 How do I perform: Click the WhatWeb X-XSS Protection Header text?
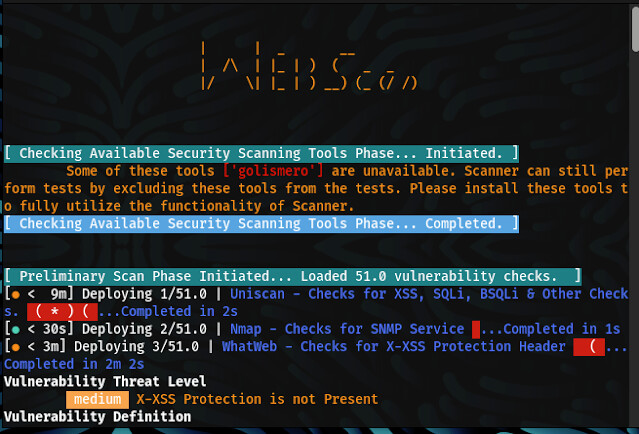coord(394,347)
